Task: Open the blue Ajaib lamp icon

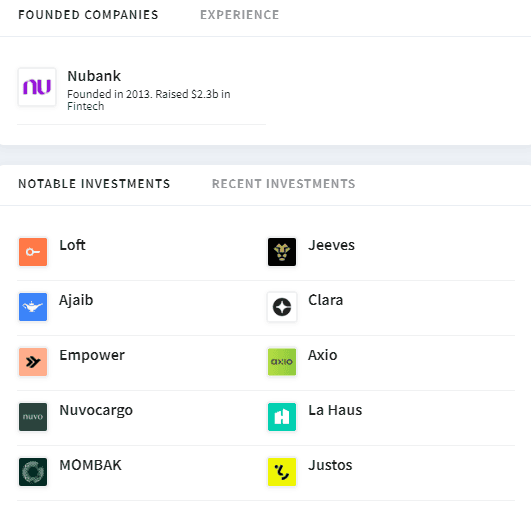Action: point(33,307)
